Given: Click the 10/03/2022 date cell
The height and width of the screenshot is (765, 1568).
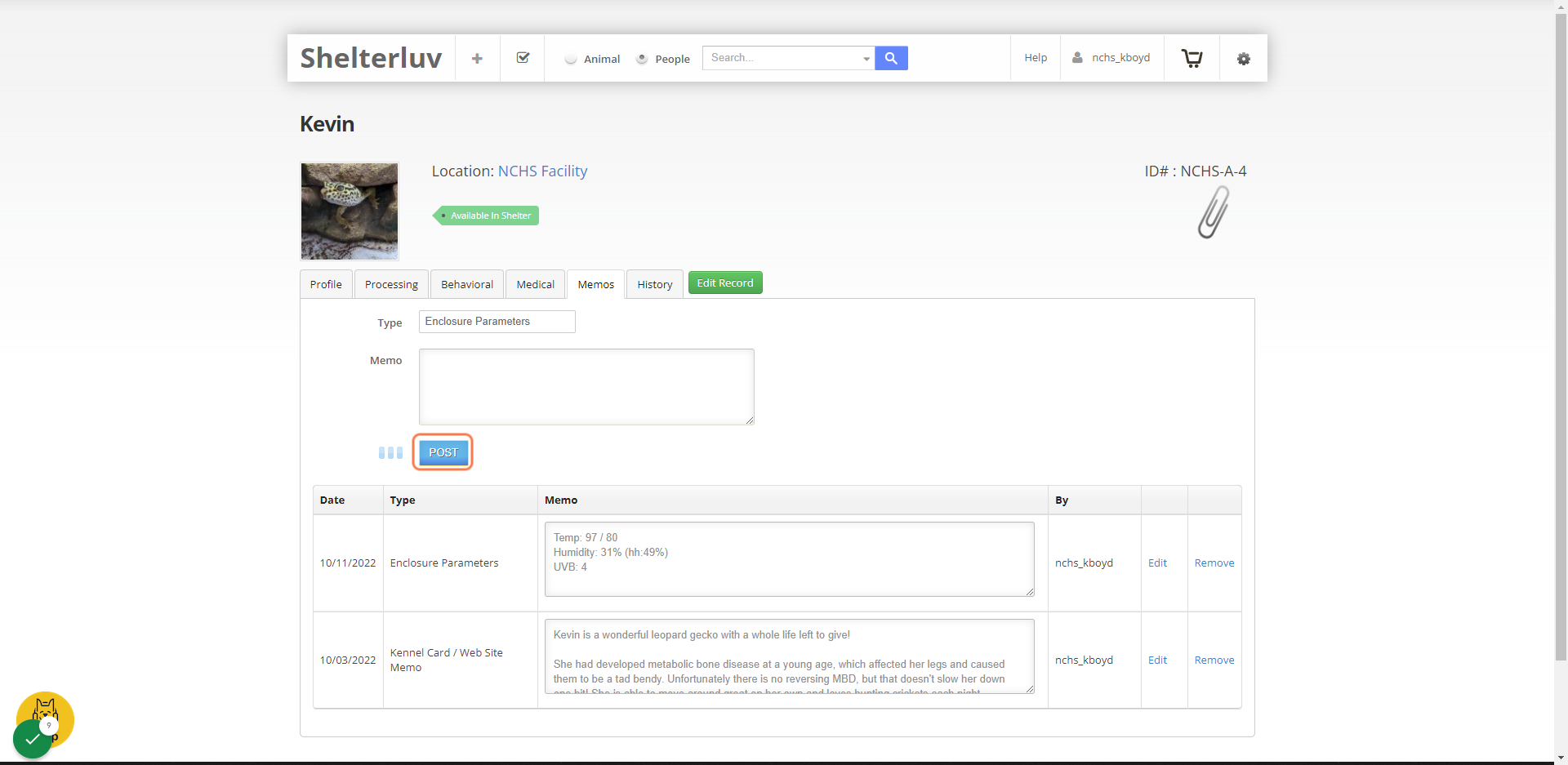Looking at the screenshot, I should click(348, 660).
